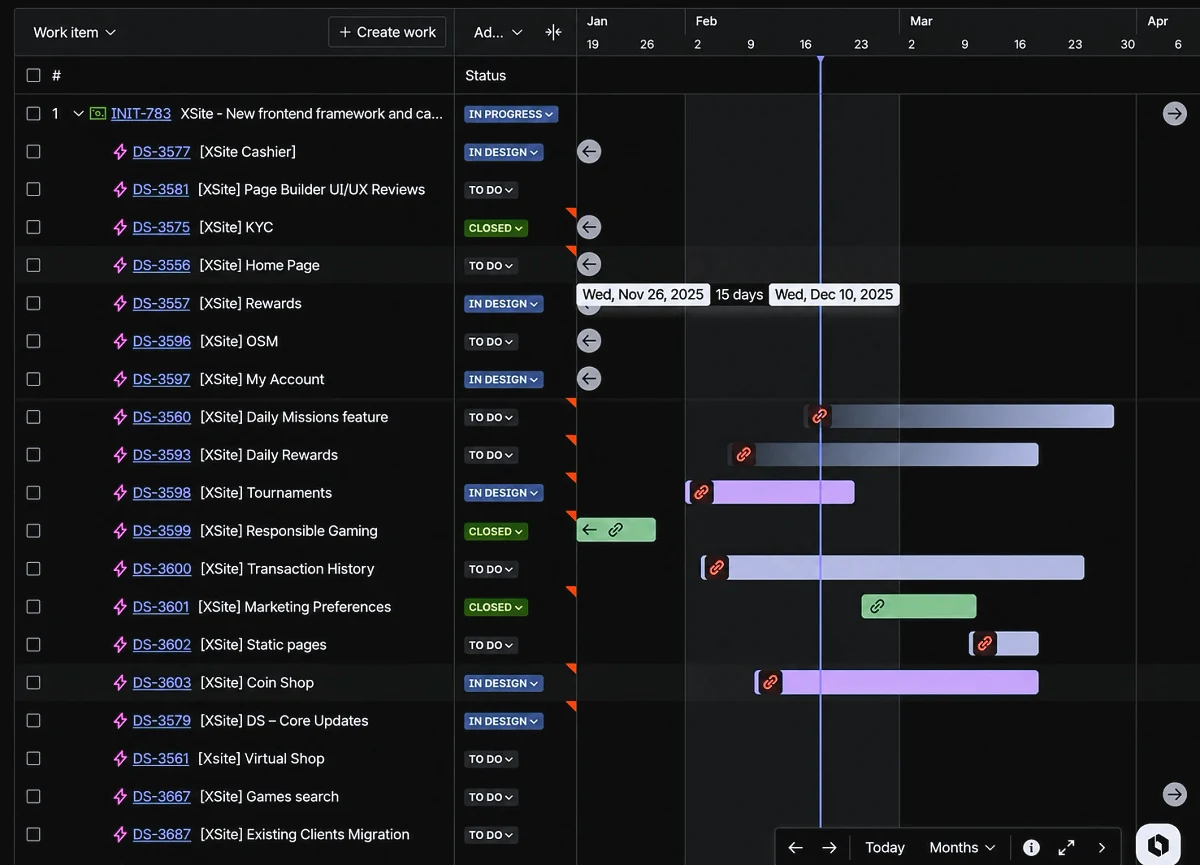Click red link icon on Static pages bar

click(985, 644)
